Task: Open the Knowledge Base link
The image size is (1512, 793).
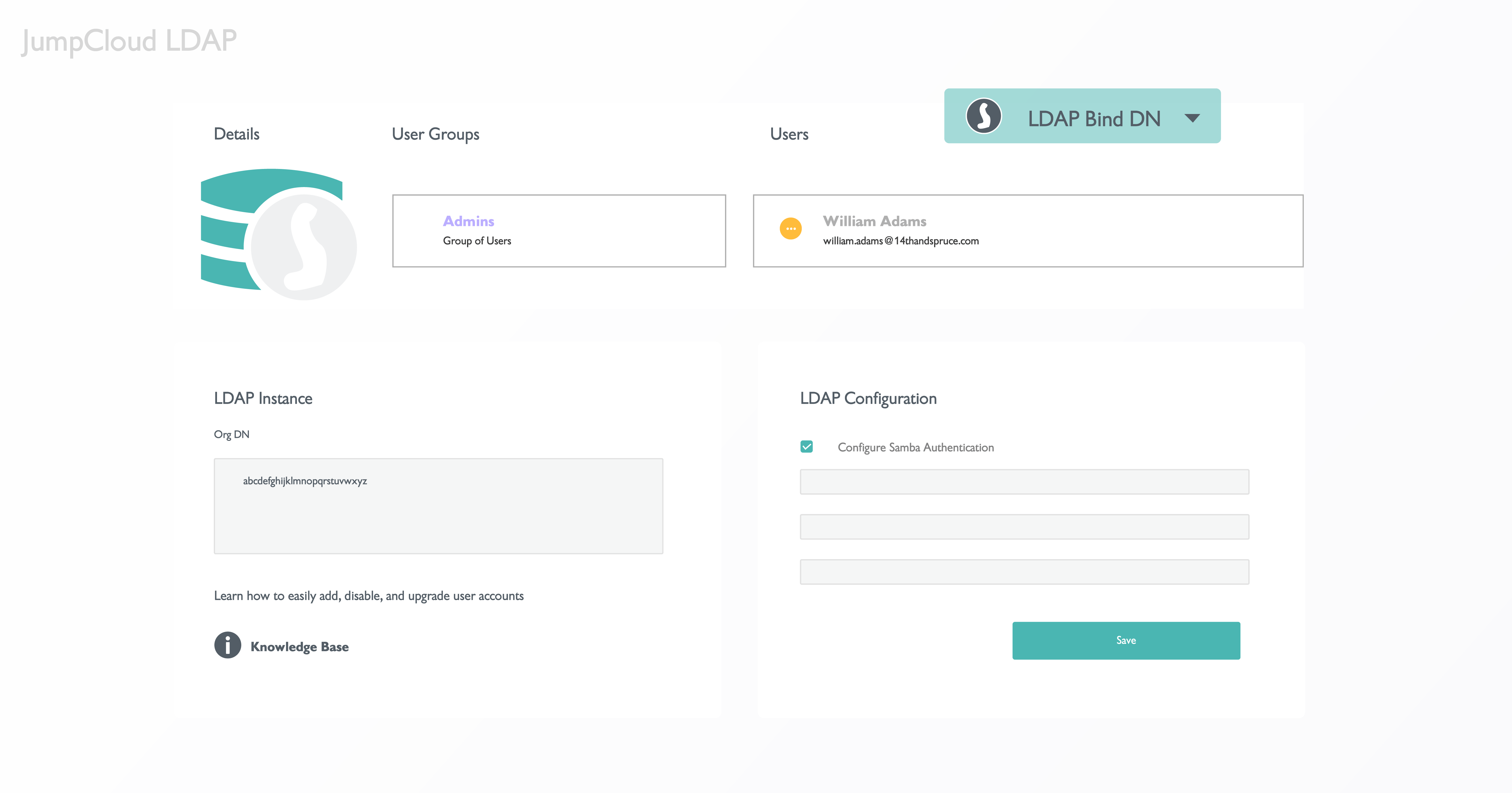Action: tap(299, 646)
